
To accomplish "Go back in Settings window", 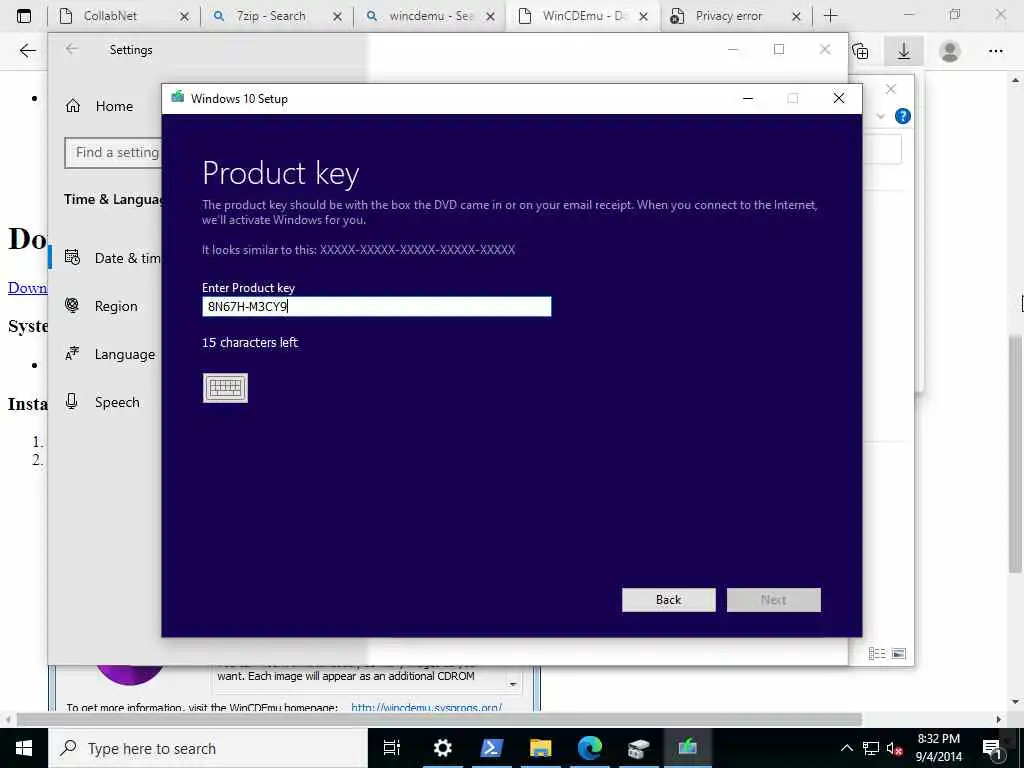I will (x=72, y=49).
